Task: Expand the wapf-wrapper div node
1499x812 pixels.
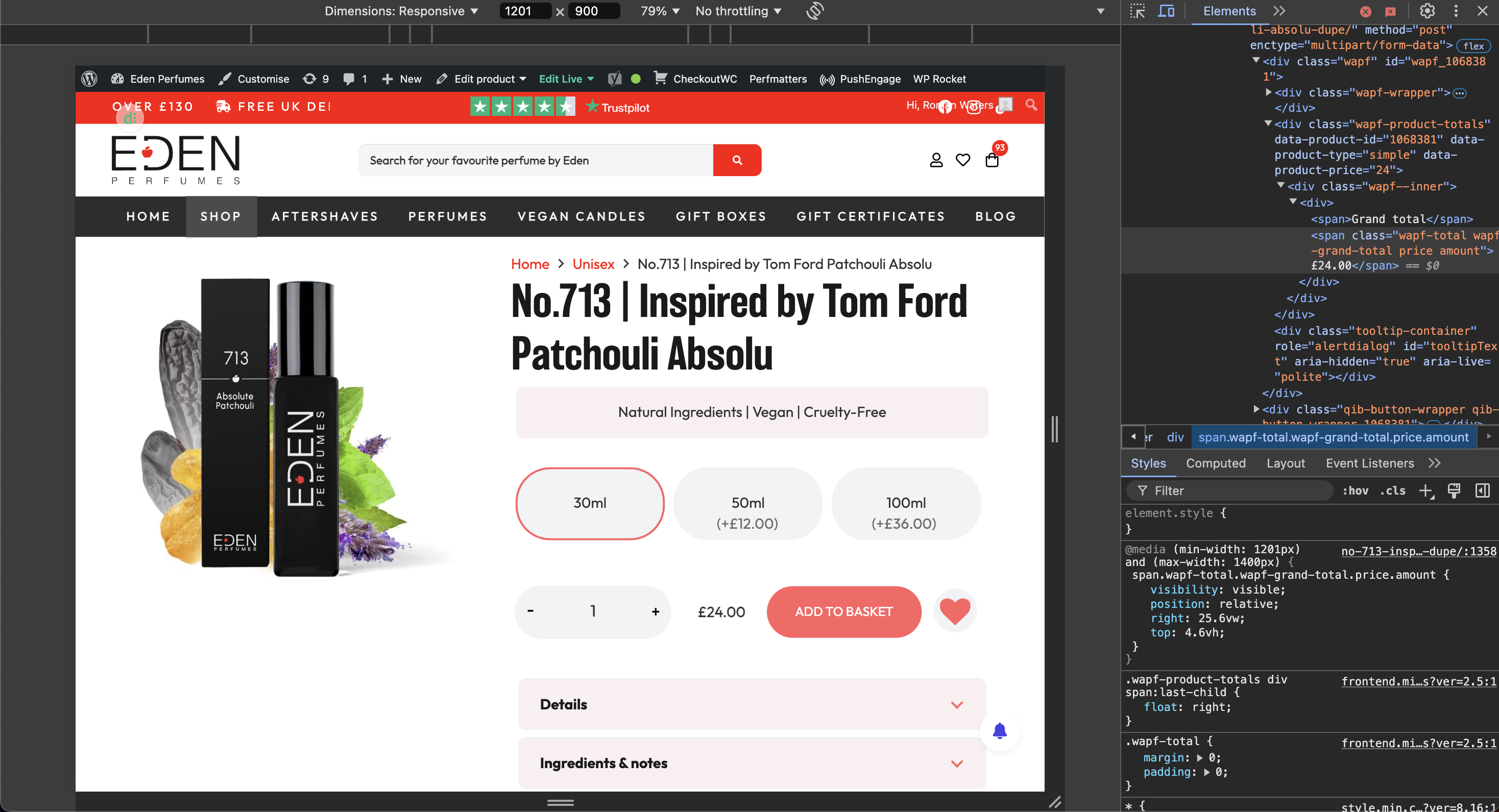Action: (x=1269, y=92)
